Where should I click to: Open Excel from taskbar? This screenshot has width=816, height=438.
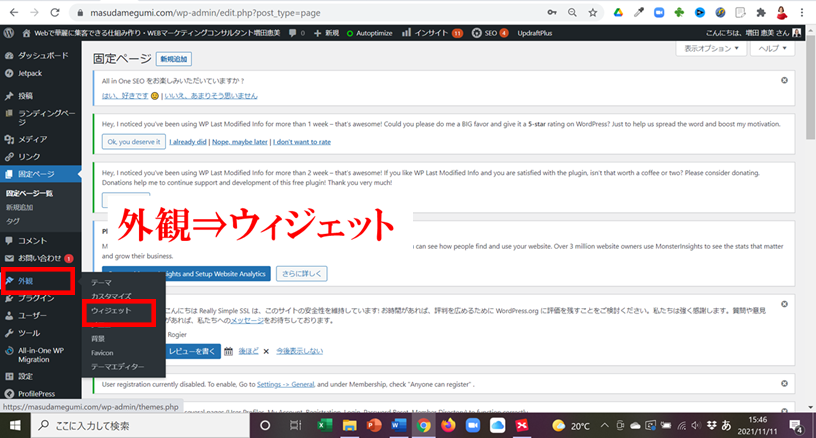pos(325,426)
